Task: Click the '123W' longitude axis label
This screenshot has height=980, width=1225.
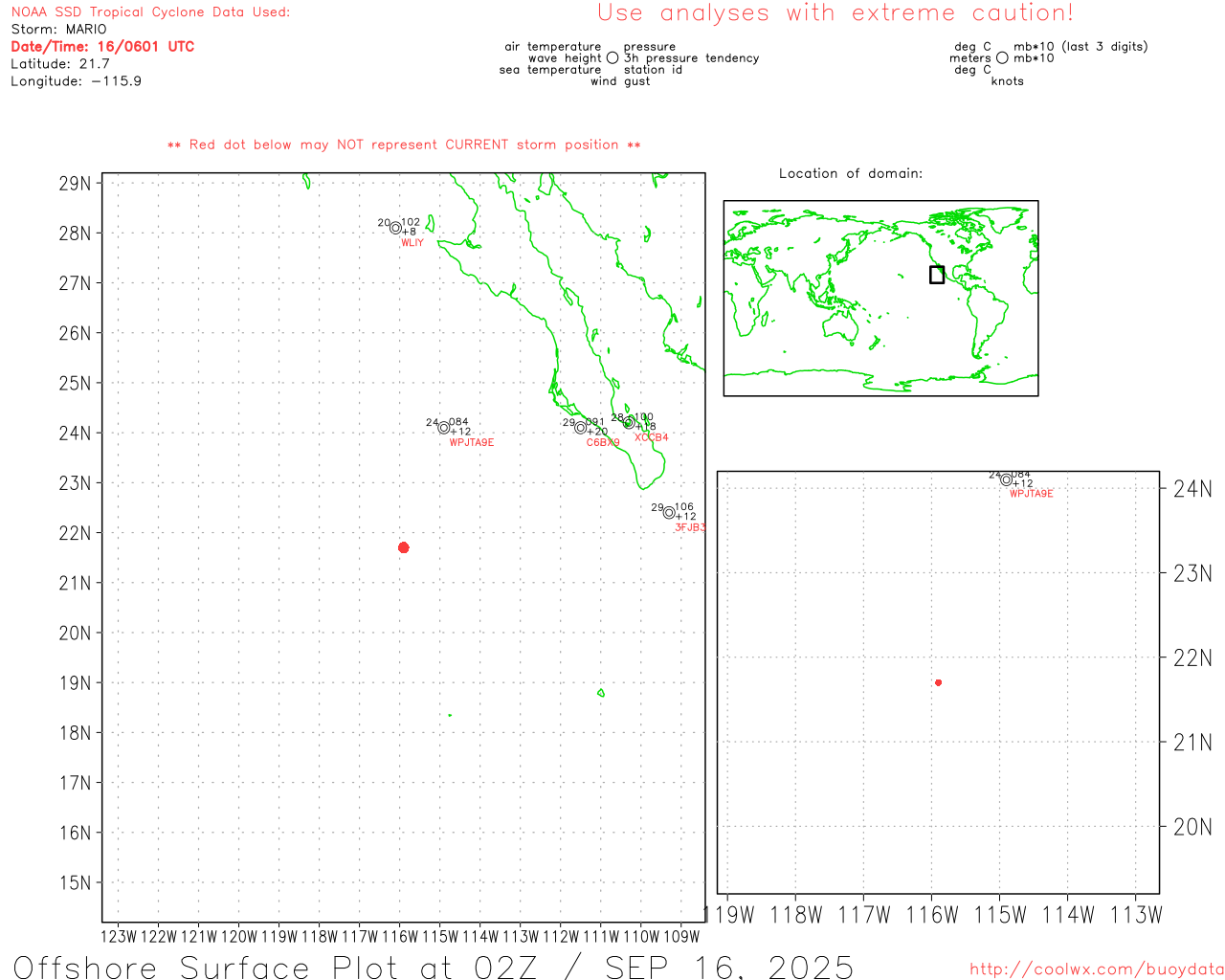Action: click(x=119, y=937)
